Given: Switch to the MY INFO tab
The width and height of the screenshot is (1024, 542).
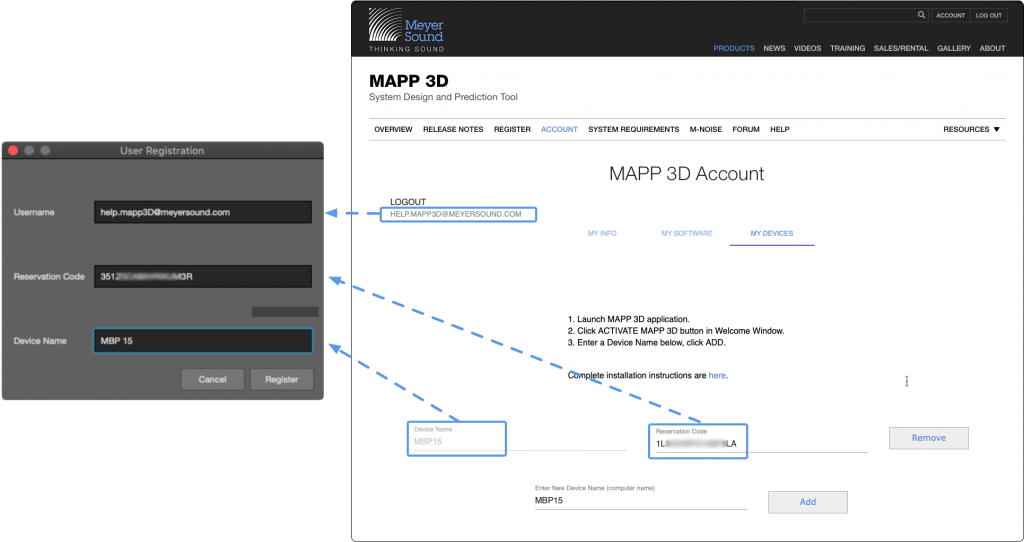Looking at the screenshot, I should [x=602, y=233].
